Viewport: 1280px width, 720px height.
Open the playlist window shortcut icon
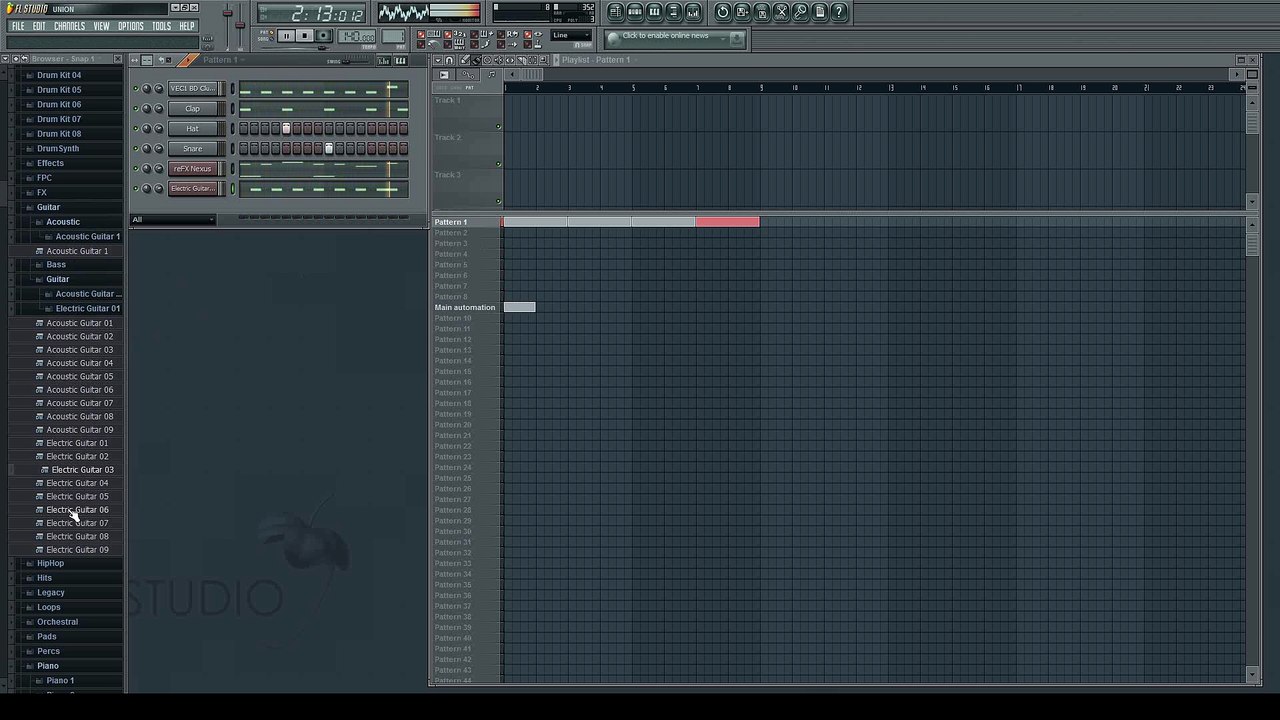coord(615,12)
